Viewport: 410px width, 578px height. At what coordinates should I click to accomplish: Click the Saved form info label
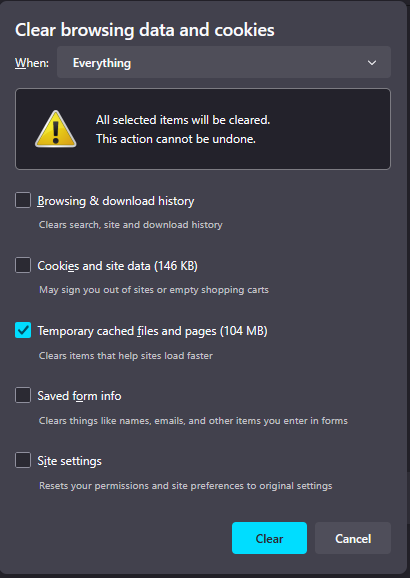pos(79,396)
